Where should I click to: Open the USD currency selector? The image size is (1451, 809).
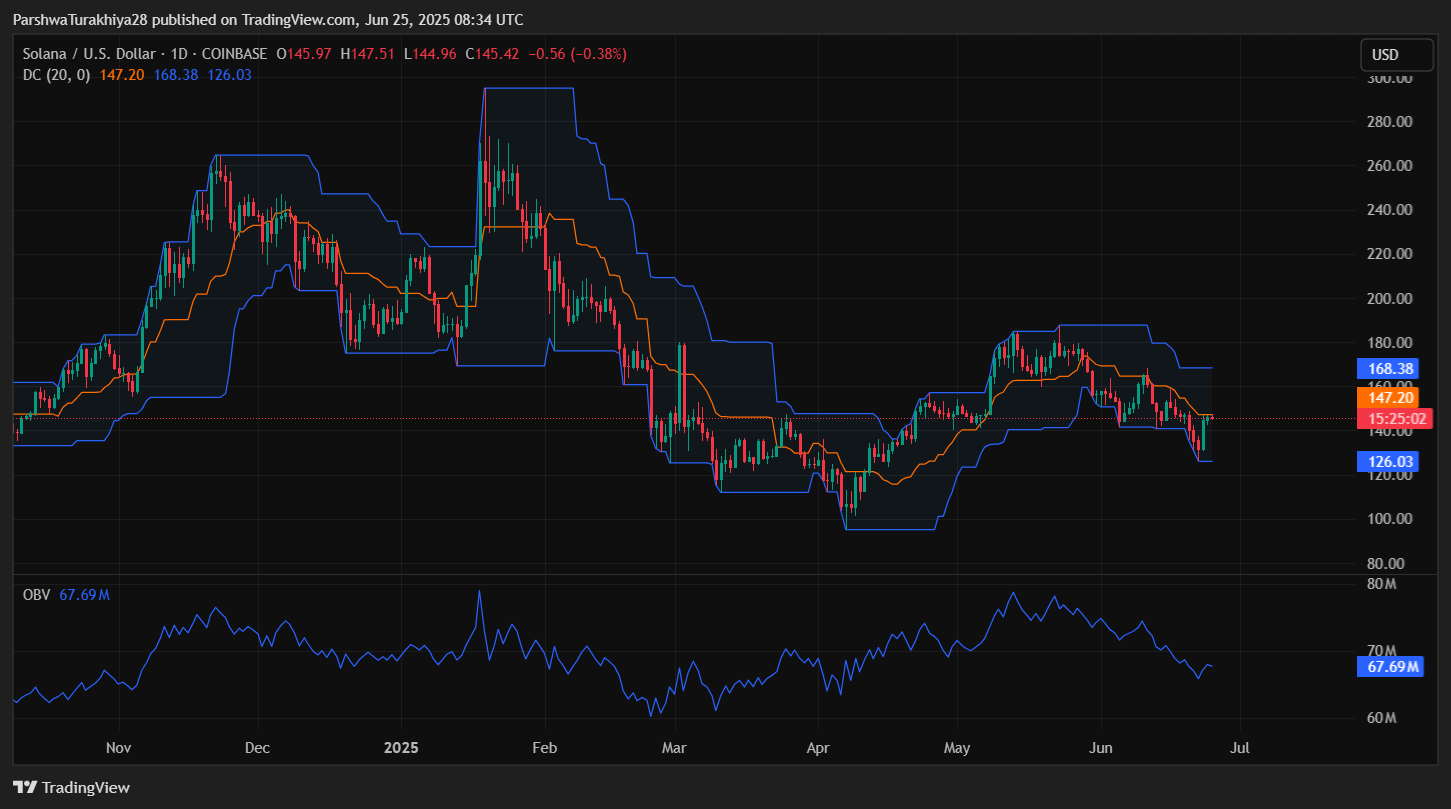click(1396, 55)
